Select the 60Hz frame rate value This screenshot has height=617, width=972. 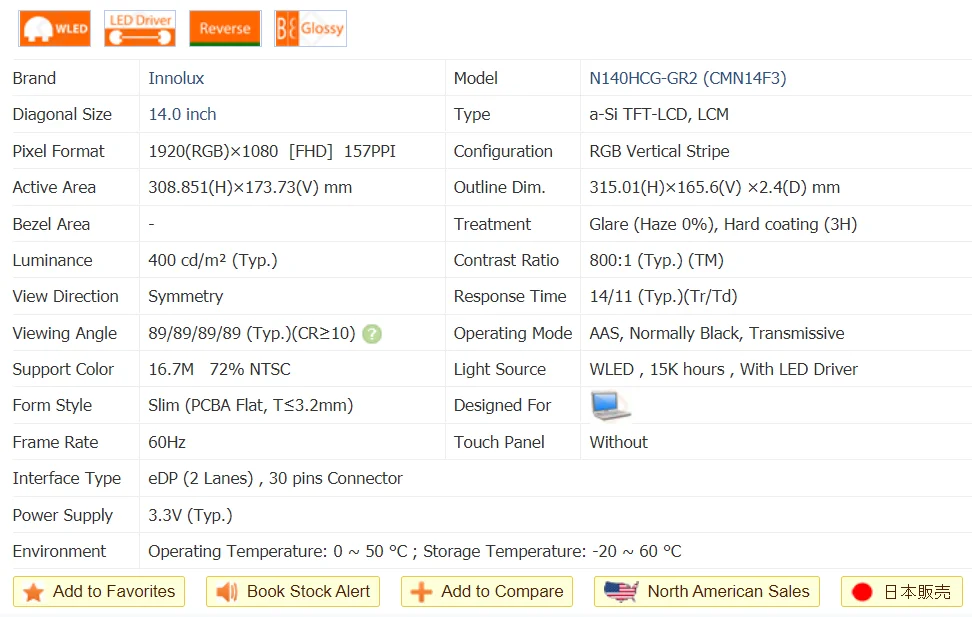click(167, 442)
